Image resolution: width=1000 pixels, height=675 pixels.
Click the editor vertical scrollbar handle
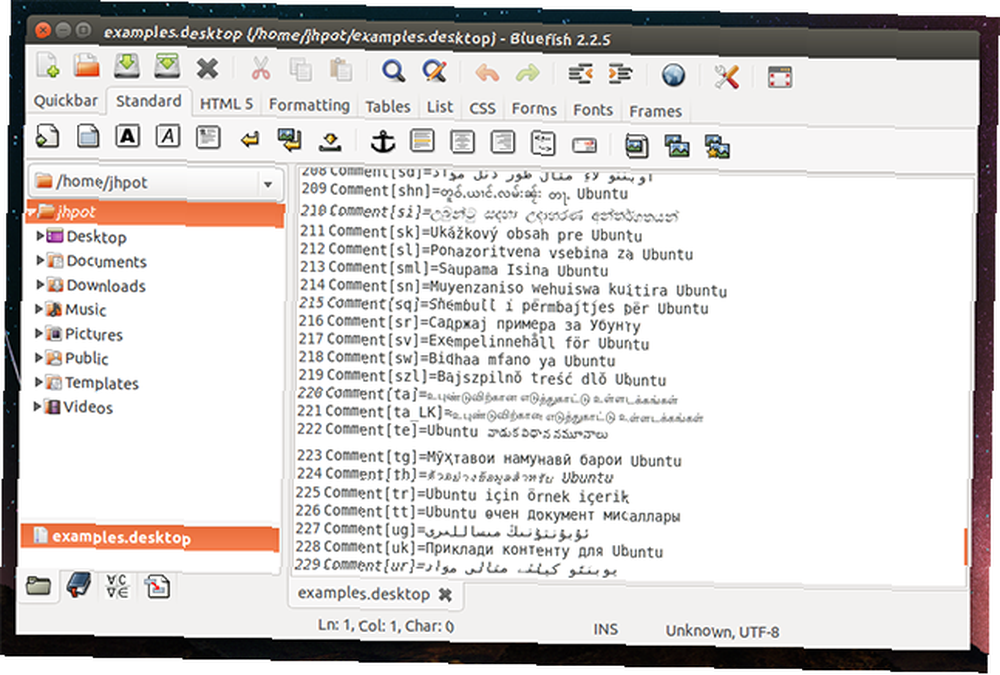coord(966,546)
